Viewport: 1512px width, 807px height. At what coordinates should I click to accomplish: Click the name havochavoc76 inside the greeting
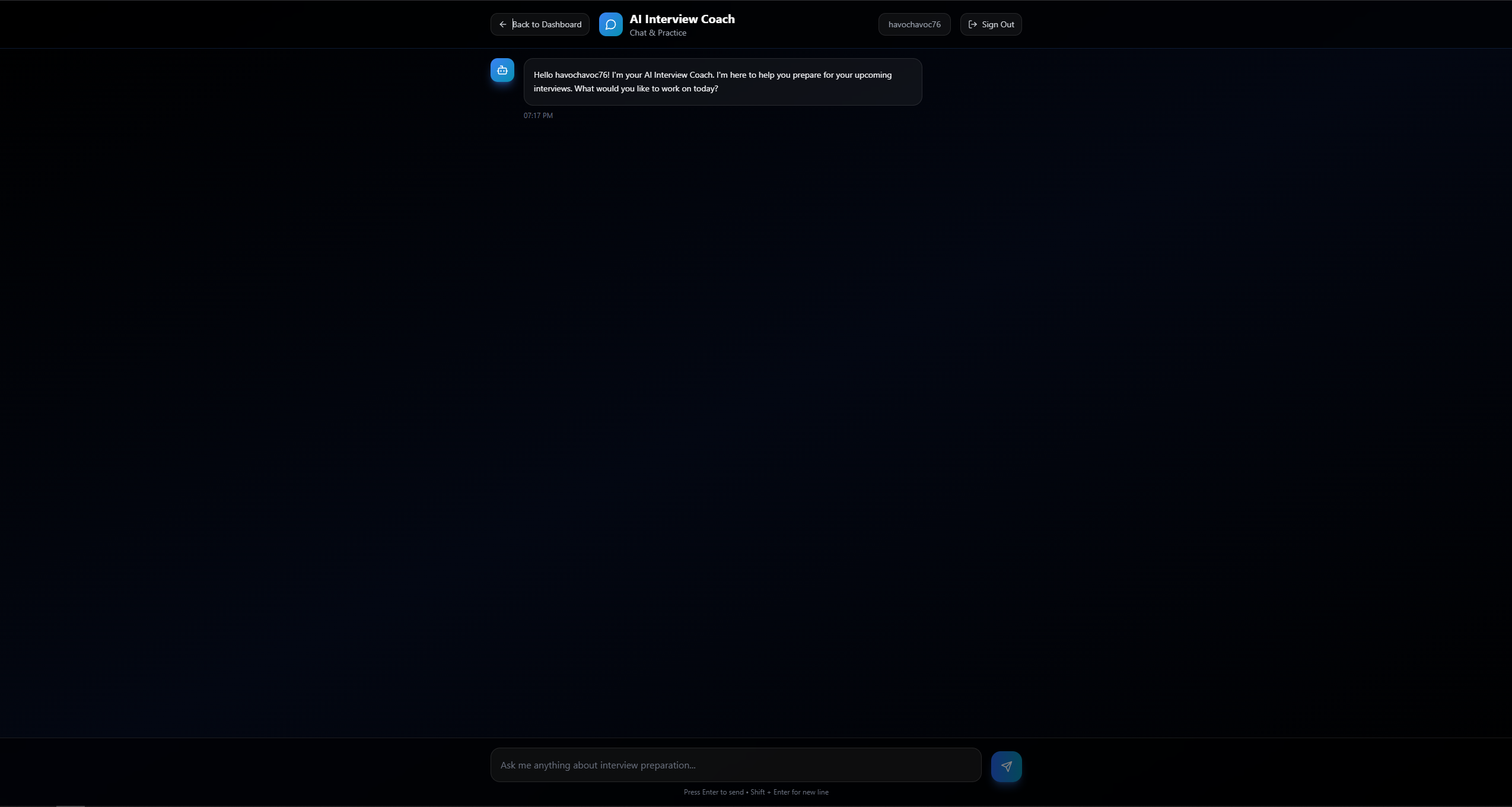tap(581, 75)
